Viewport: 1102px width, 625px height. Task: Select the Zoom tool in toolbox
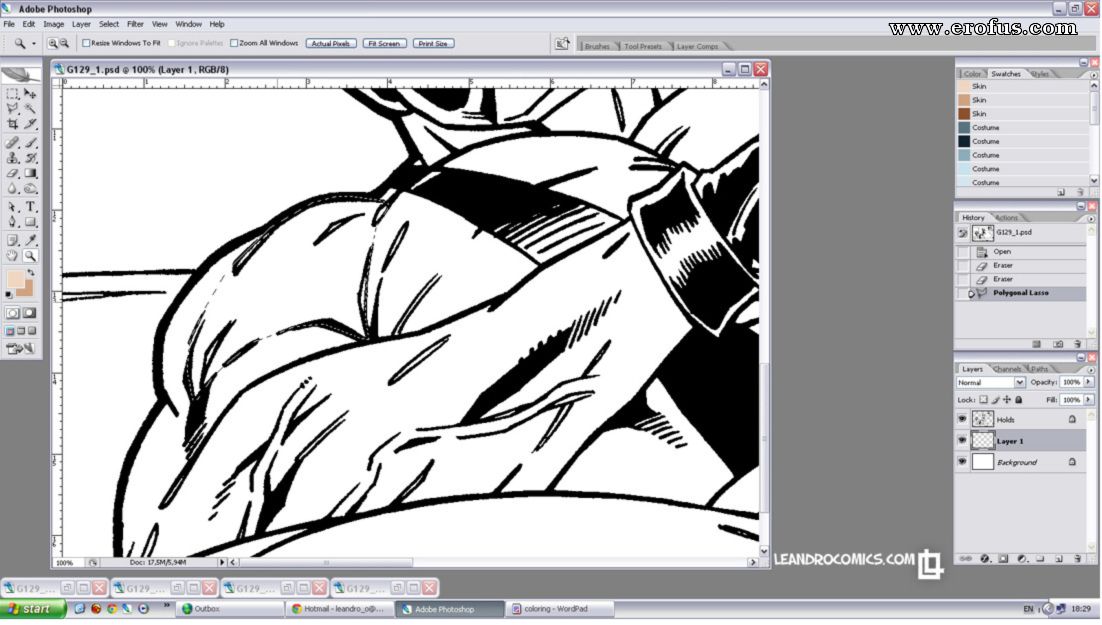30,256
